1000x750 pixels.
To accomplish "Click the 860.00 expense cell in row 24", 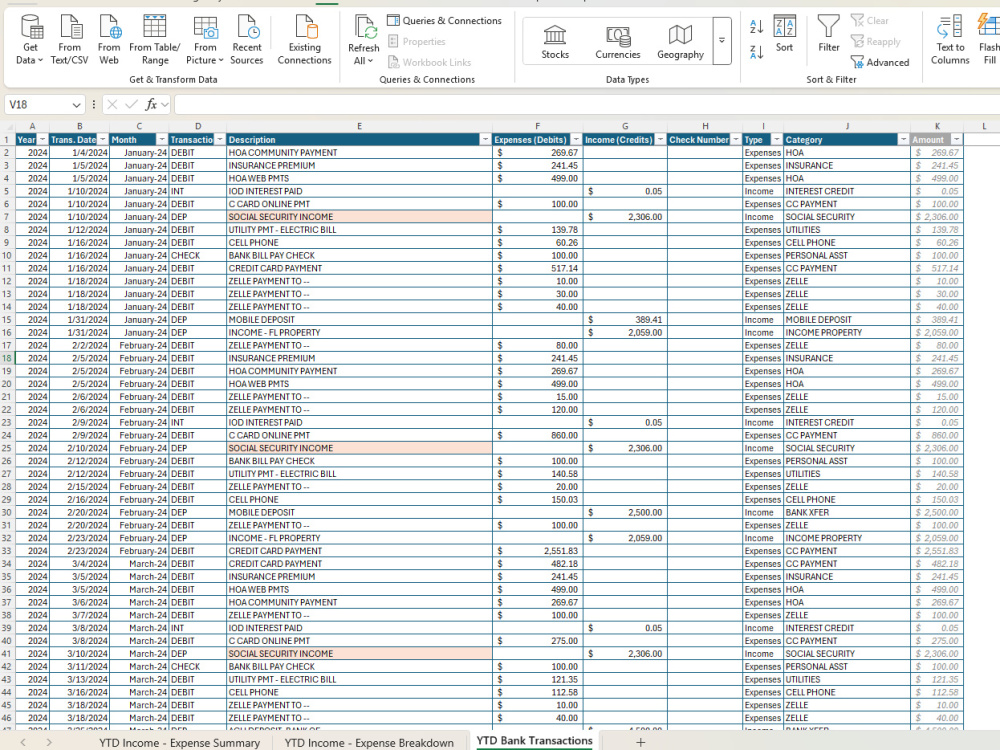I will 538,436.
